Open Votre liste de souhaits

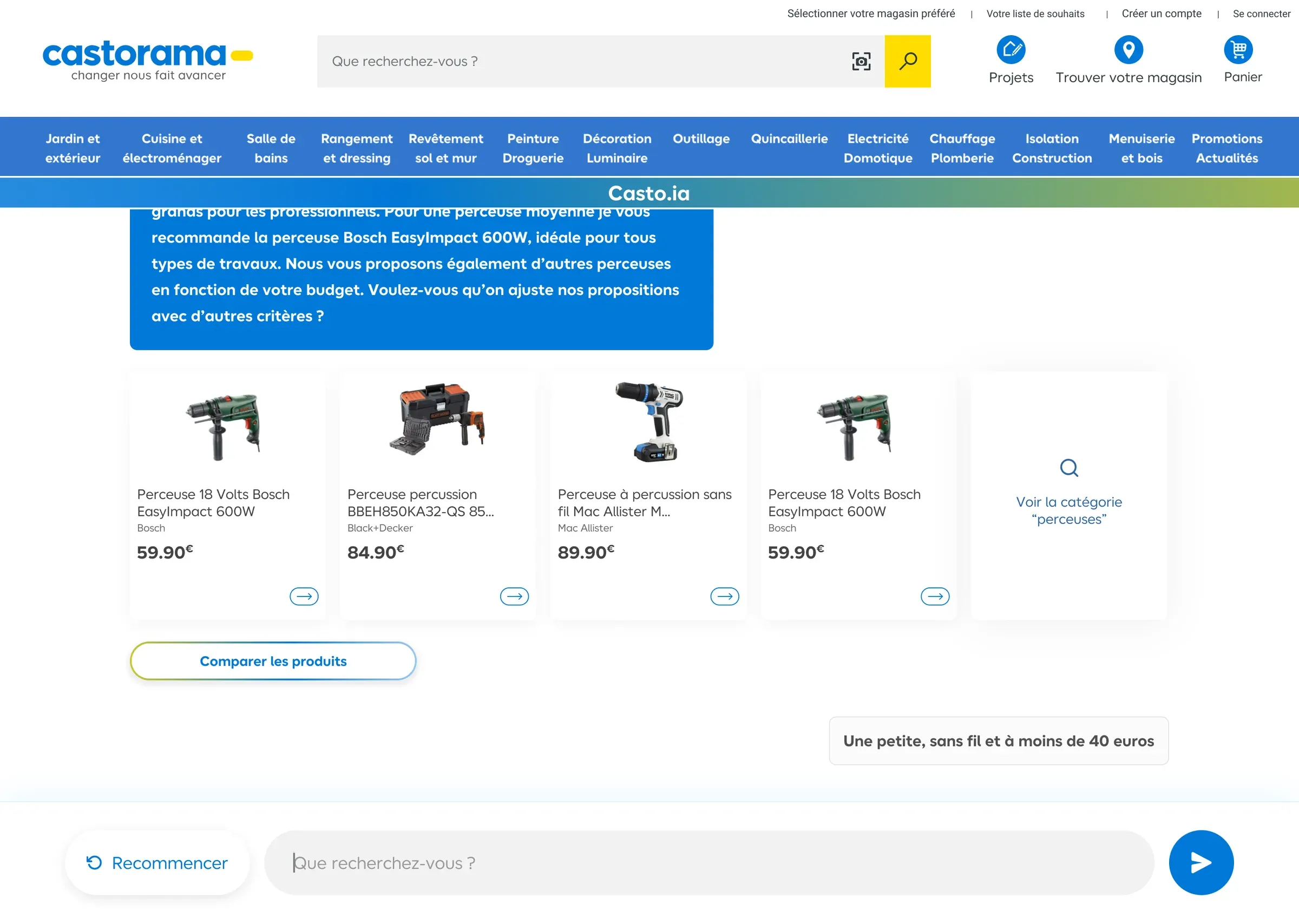click(1035, 13)
